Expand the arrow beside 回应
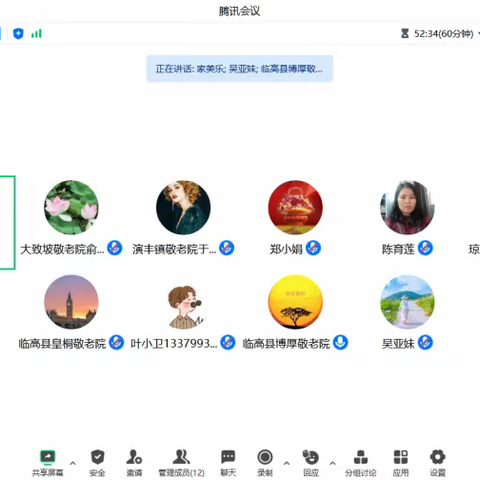480x480 pixels. point(332,463)
